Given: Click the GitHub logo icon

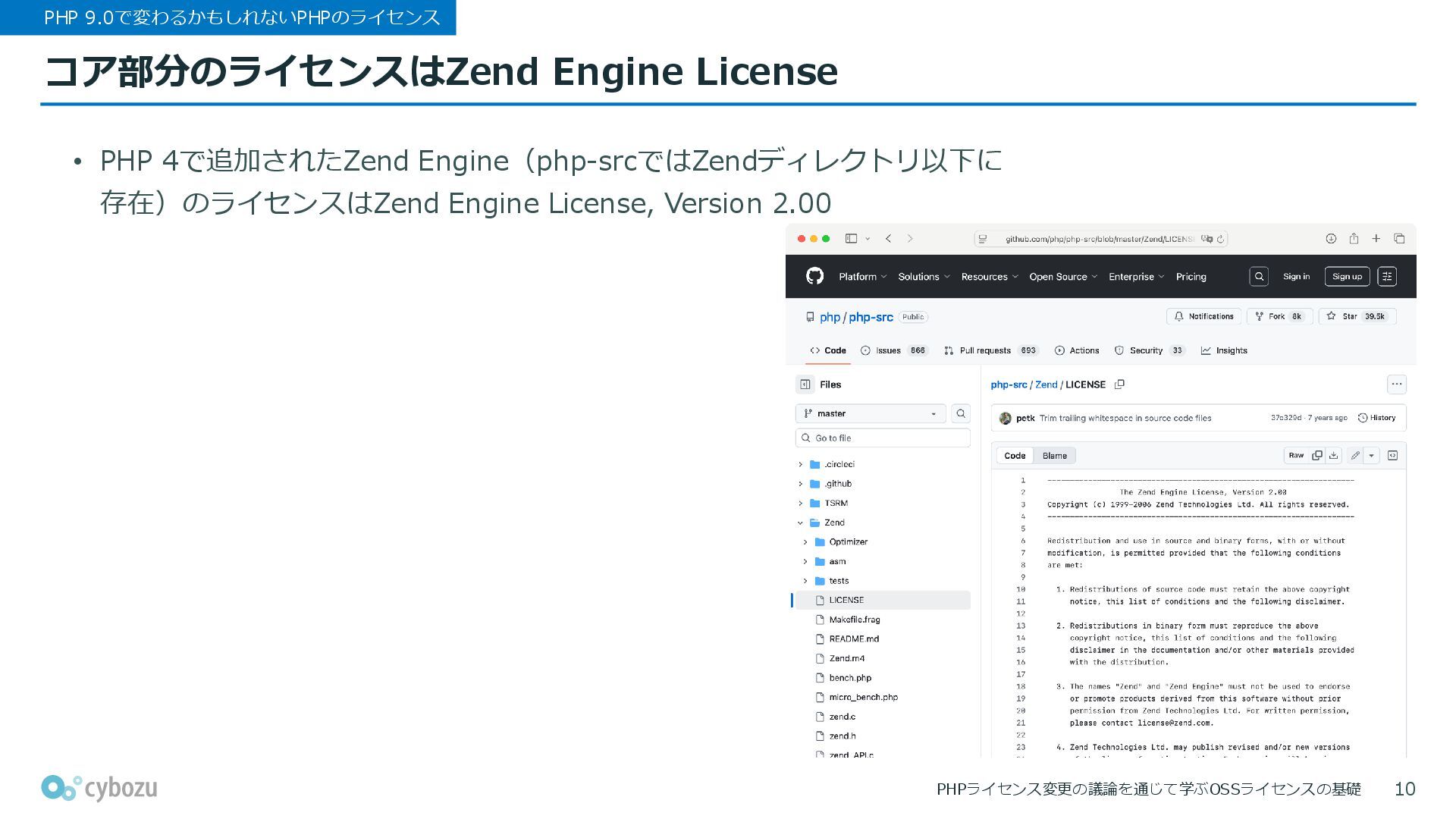Looking at the screenshot, I should click(814, 276).
